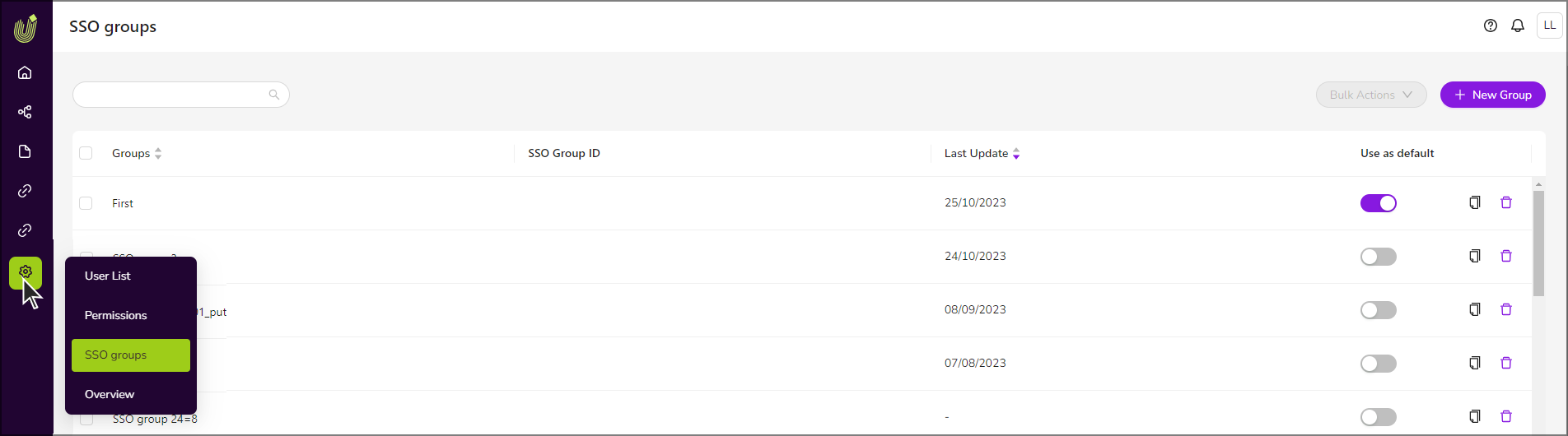Screen dimensions: 1568x436
Task: Create a group with New Group button
Action: pos(1493,95)
